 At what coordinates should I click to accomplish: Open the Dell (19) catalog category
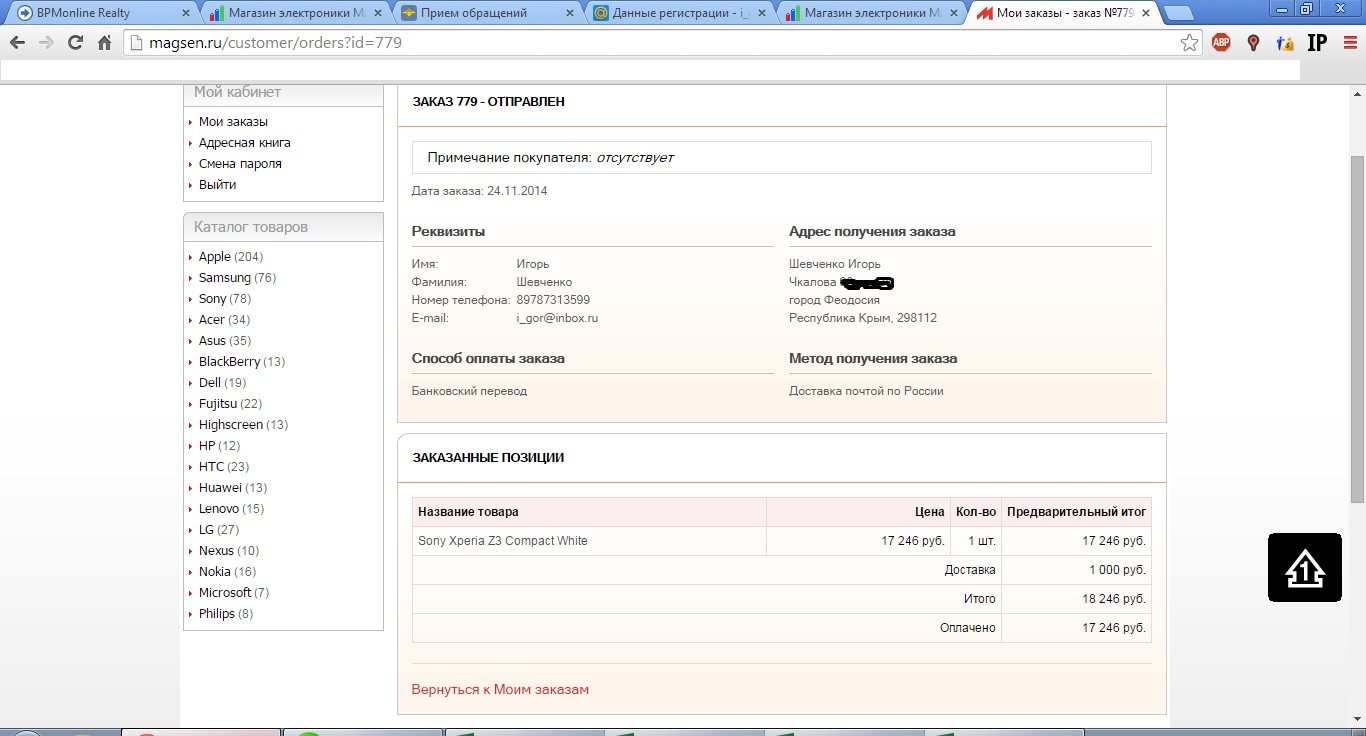[222, 383]
